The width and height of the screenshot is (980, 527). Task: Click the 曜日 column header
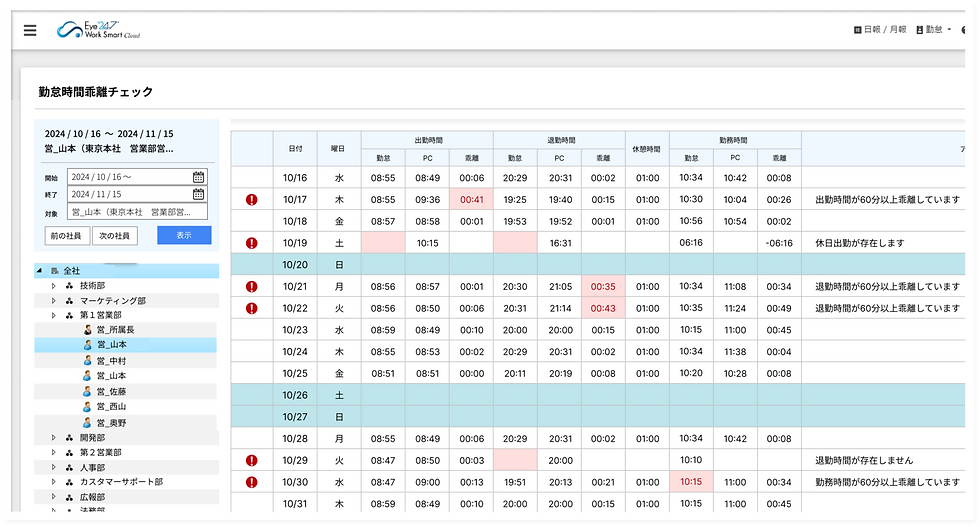coord(338,149)
